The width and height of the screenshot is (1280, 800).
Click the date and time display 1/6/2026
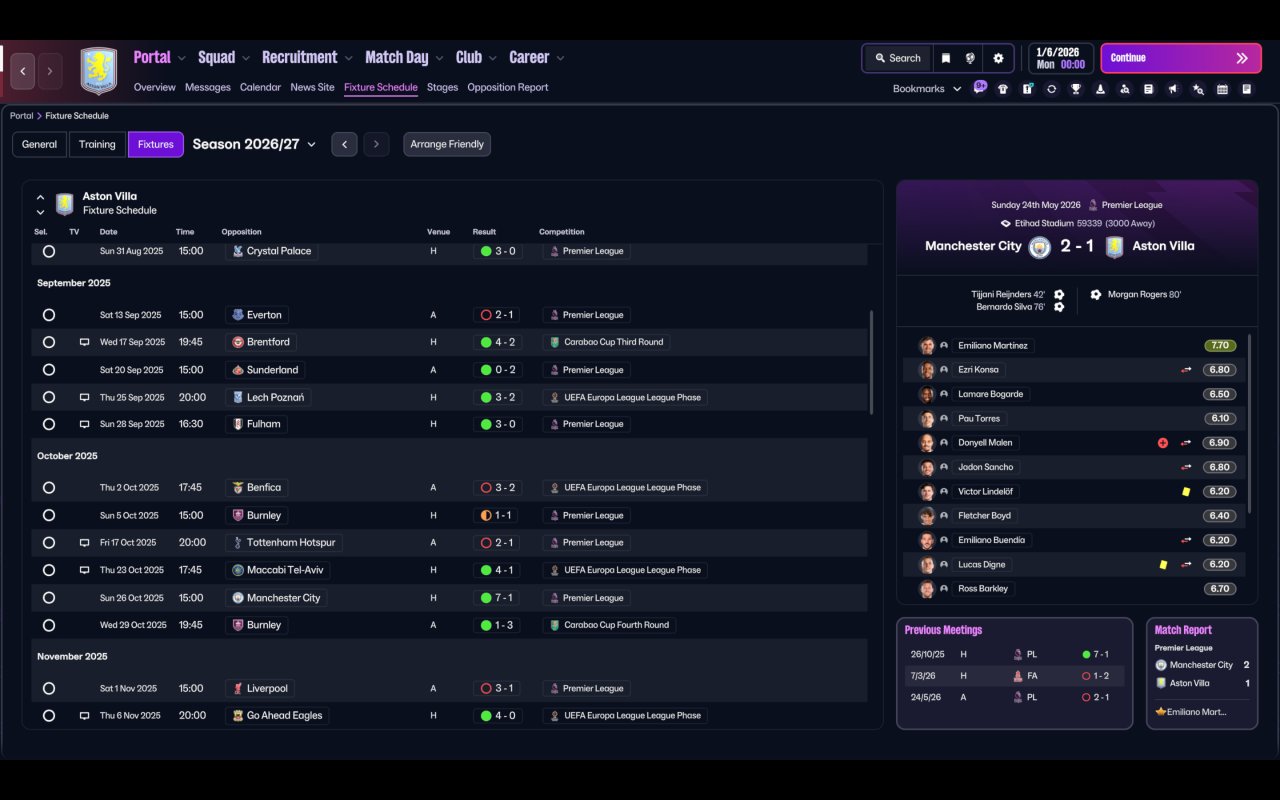click(x=1060, y=58)
